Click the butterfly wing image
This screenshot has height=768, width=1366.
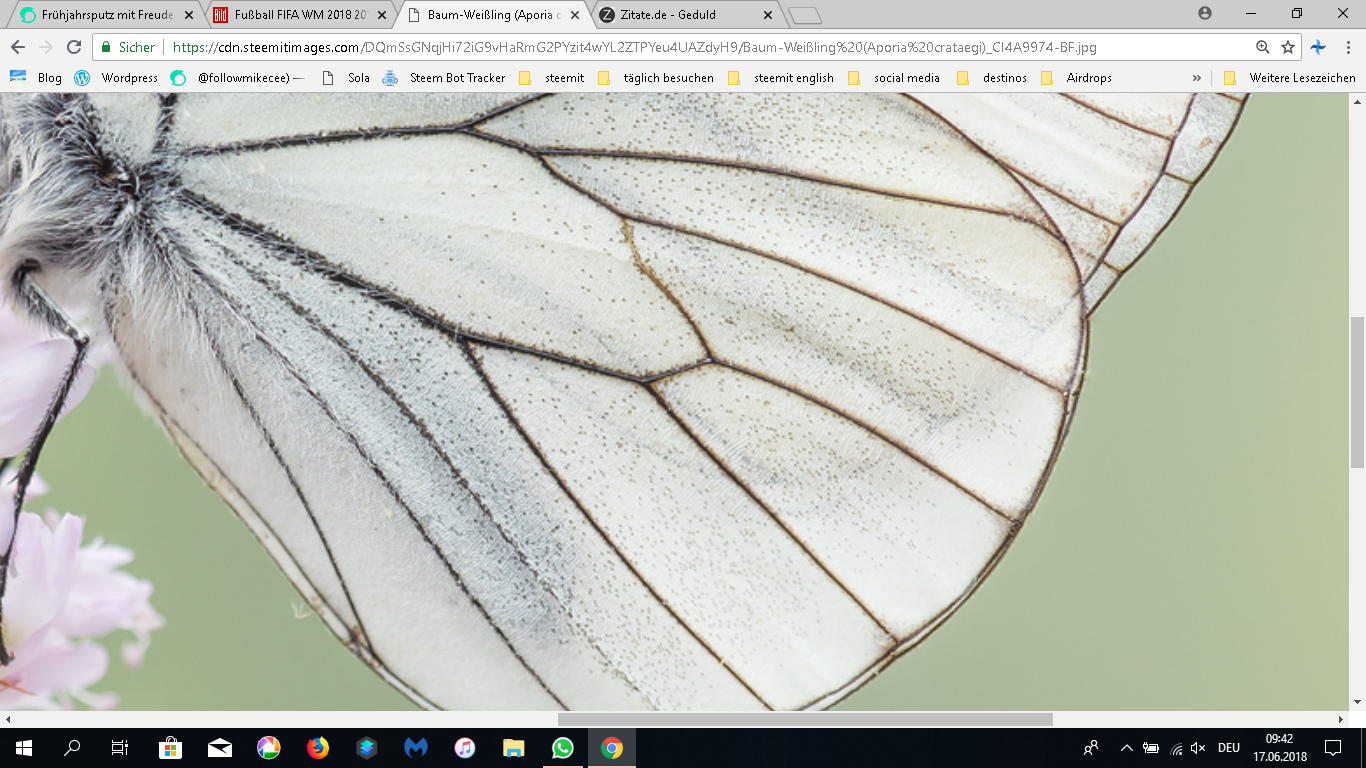674,402
